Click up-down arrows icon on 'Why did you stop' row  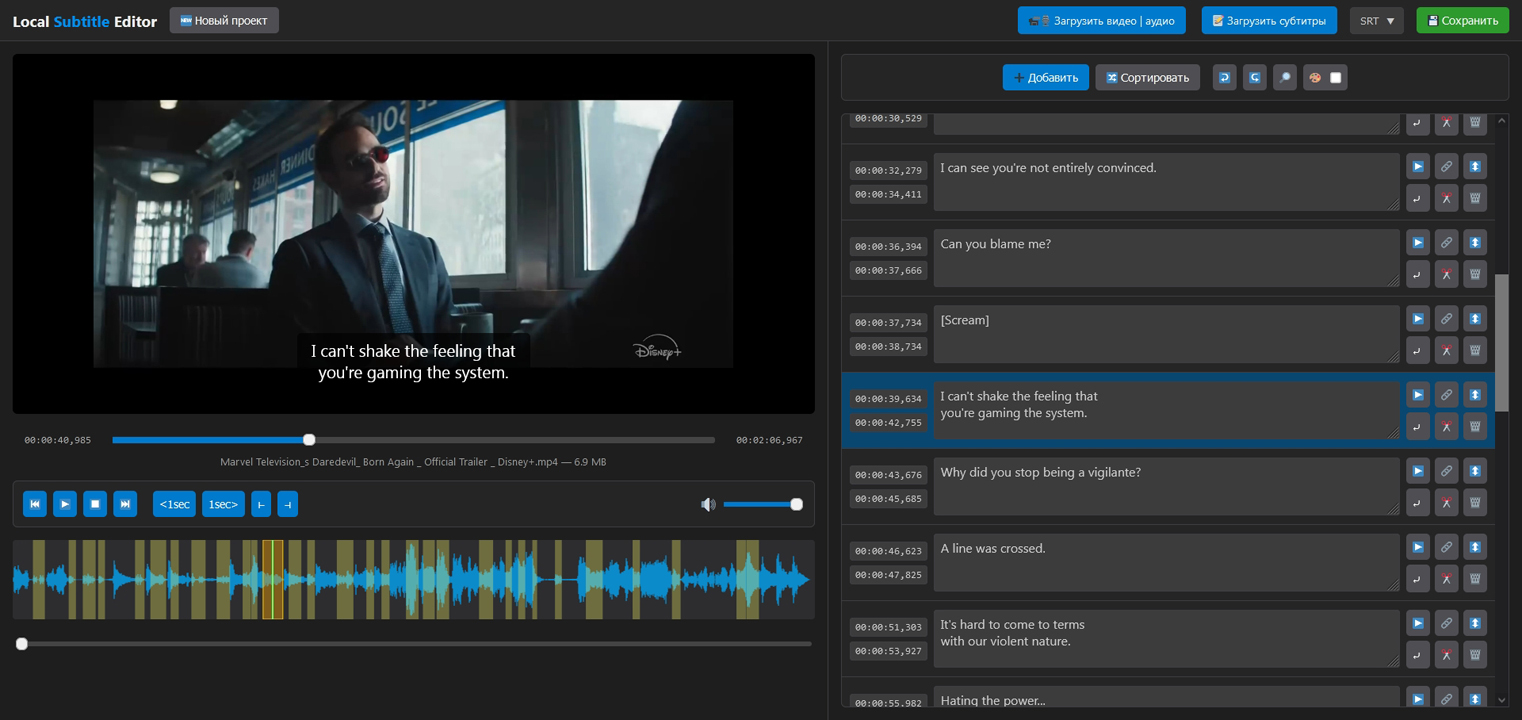[x=1475, y=471]
